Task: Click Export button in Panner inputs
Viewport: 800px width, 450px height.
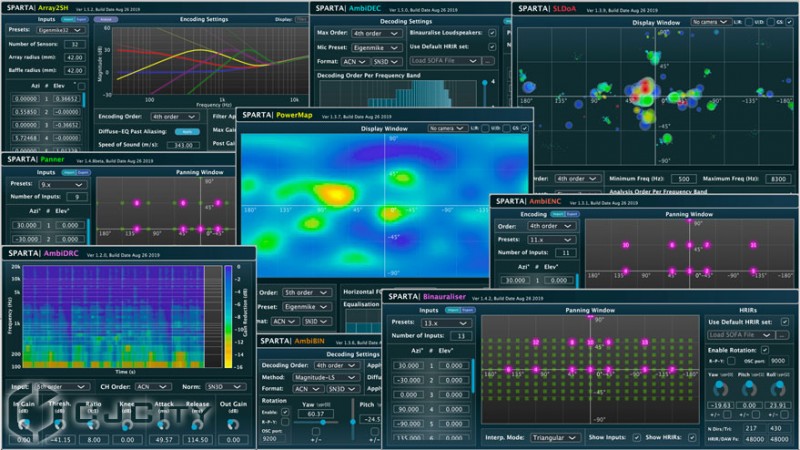Action: [x=83, y=172]
